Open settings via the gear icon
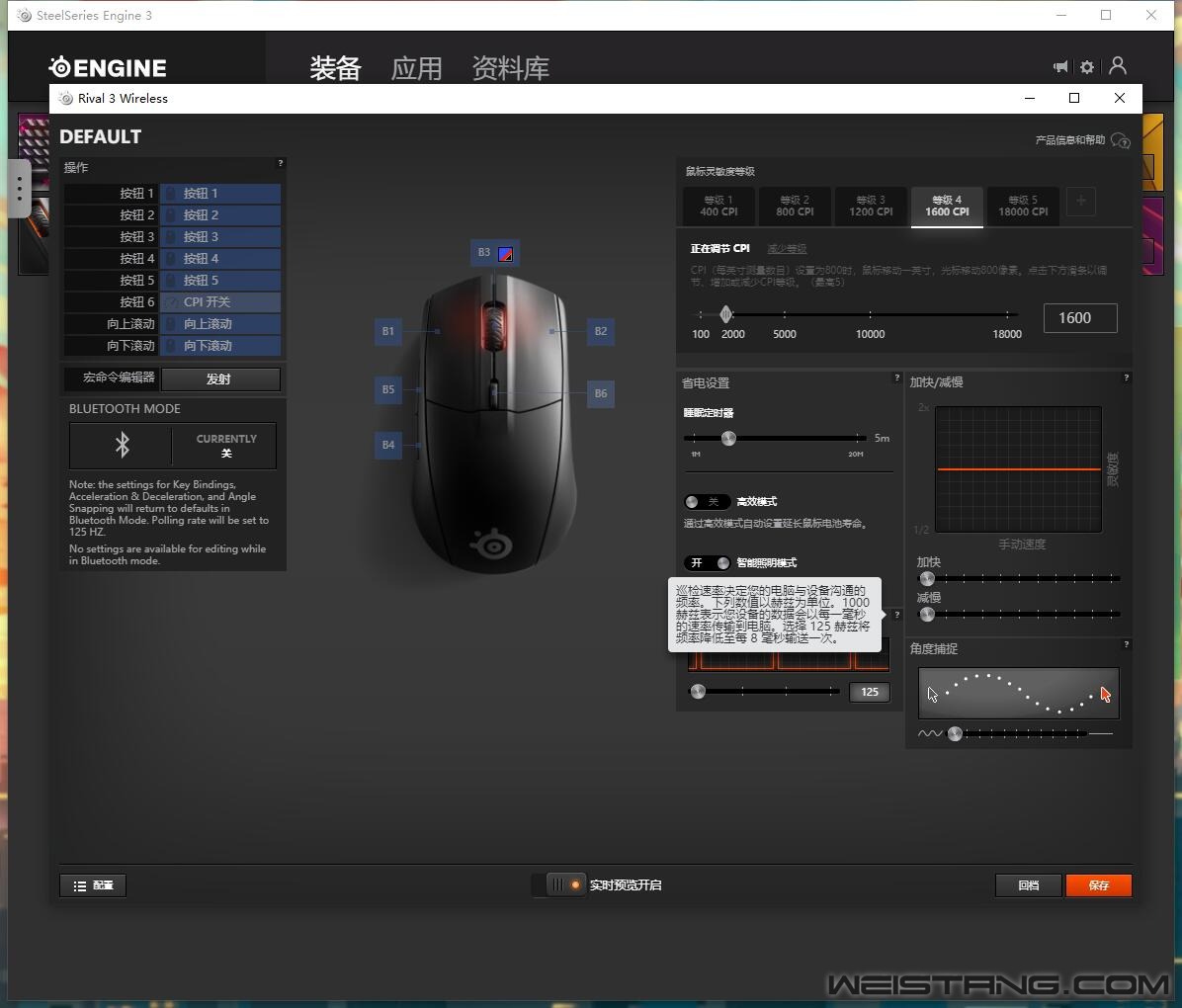1182x1008 pixels. [1087, 67]
